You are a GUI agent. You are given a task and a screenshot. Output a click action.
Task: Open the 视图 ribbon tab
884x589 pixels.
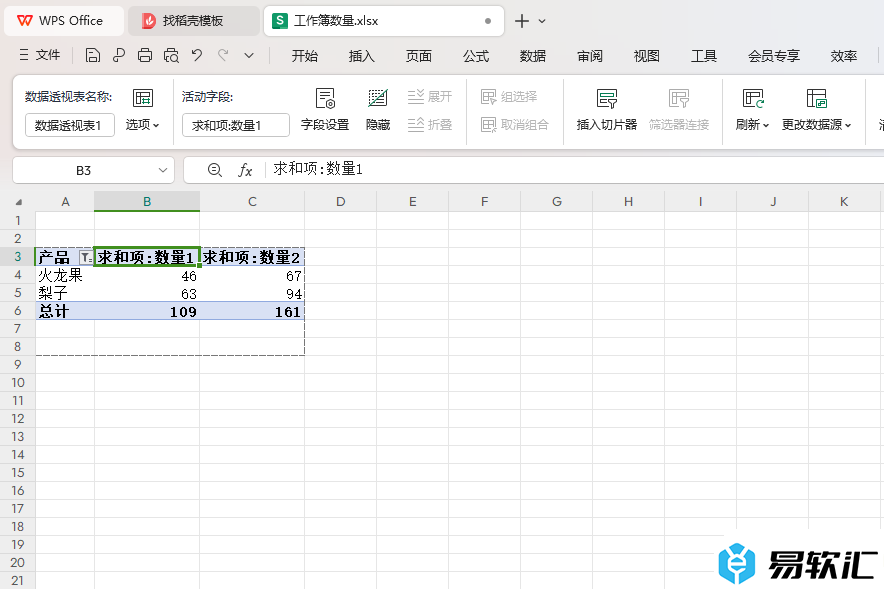tap(647, 56)
